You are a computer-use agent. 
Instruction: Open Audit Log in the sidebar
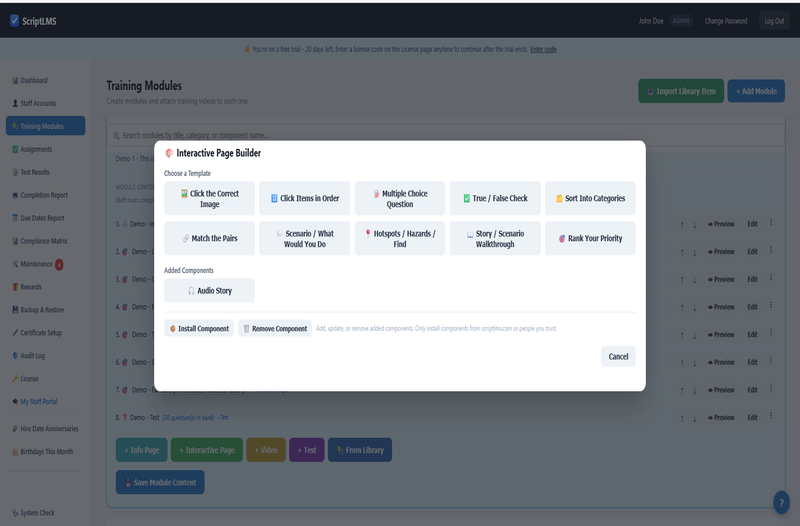click(x=45, y=356)
